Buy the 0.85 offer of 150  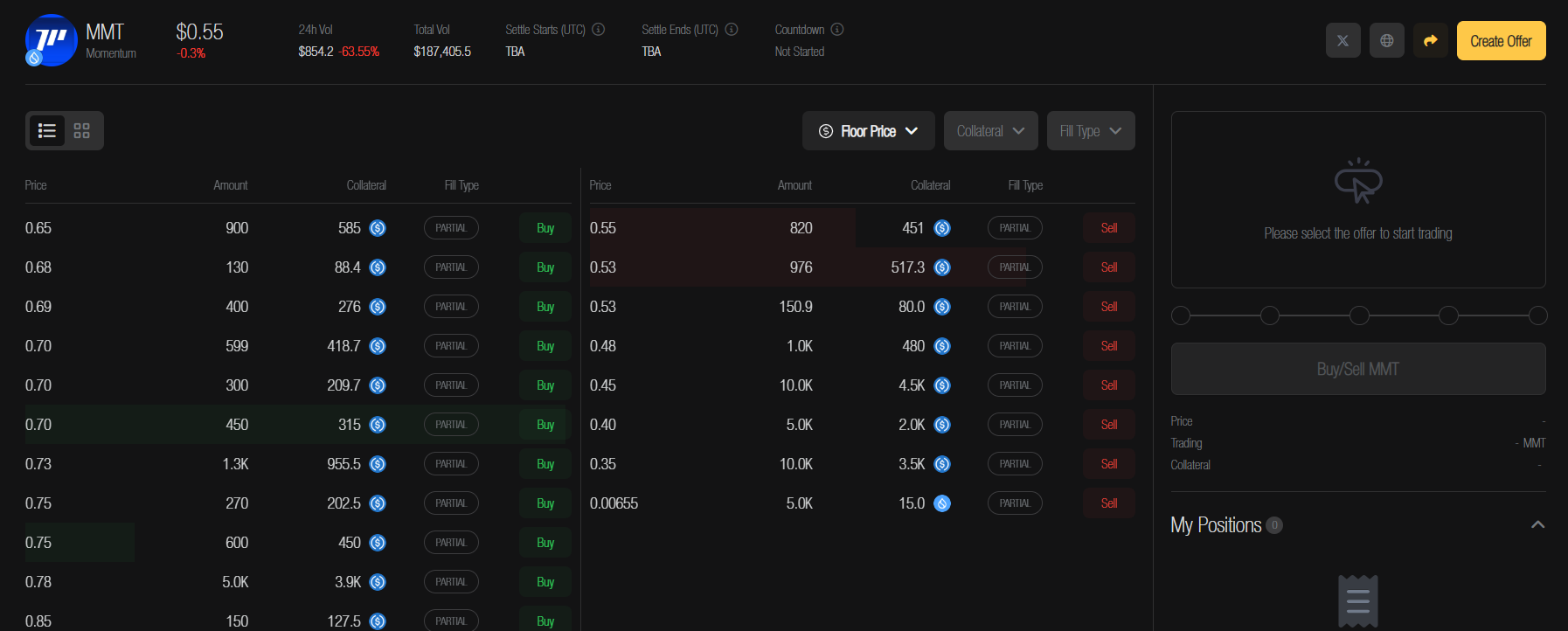(545, 619)
